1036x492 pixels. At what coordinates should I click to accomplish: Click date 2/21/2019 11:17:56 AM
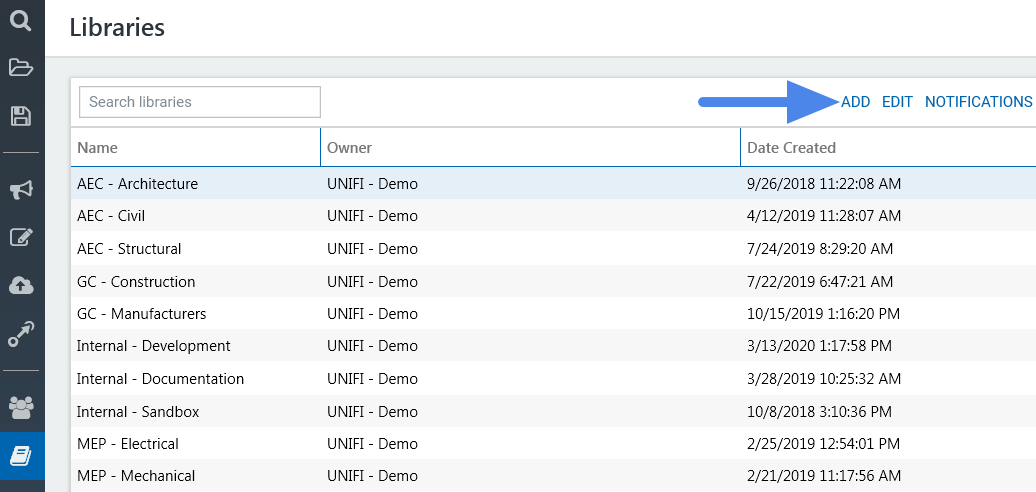click(x=824, y=476)
